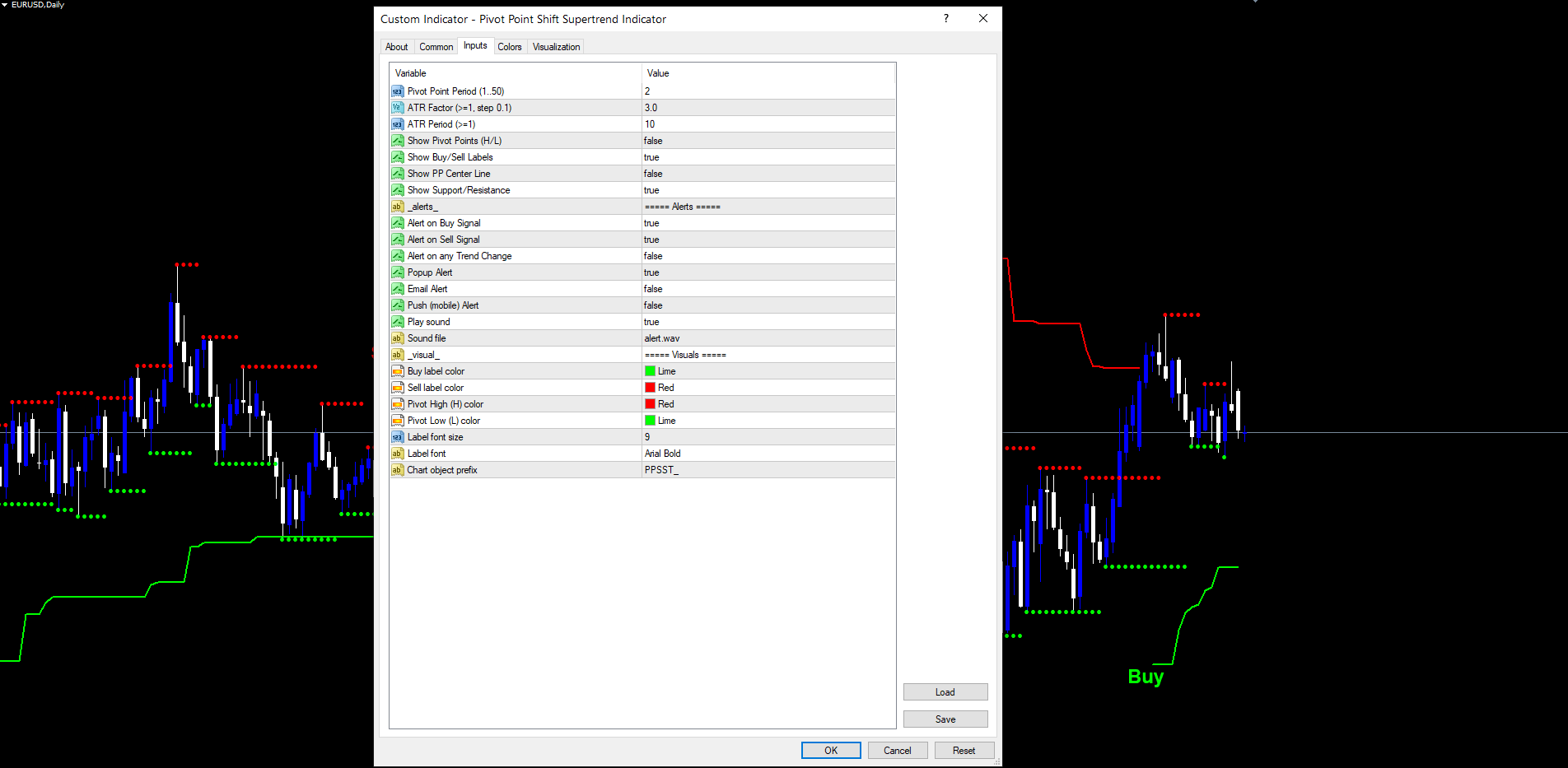Click the Show Pivot Points boolean icon
Screen dimensions: 1568x768
click(398, 141)
